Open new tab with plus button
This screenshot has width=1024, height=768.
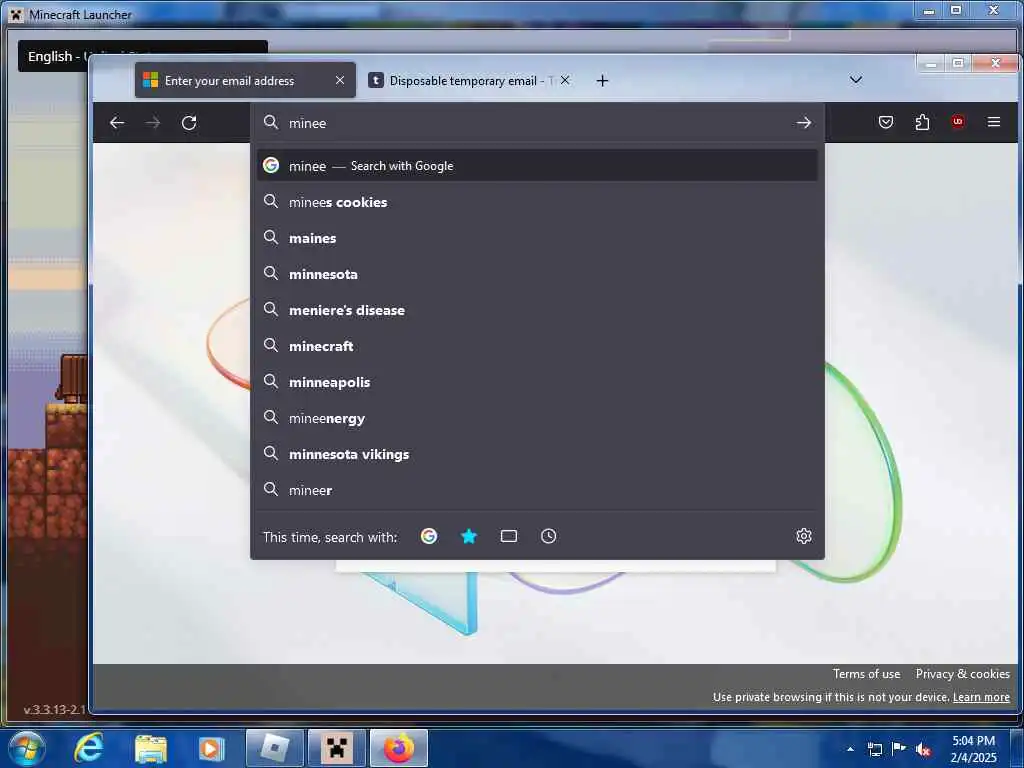603,80
